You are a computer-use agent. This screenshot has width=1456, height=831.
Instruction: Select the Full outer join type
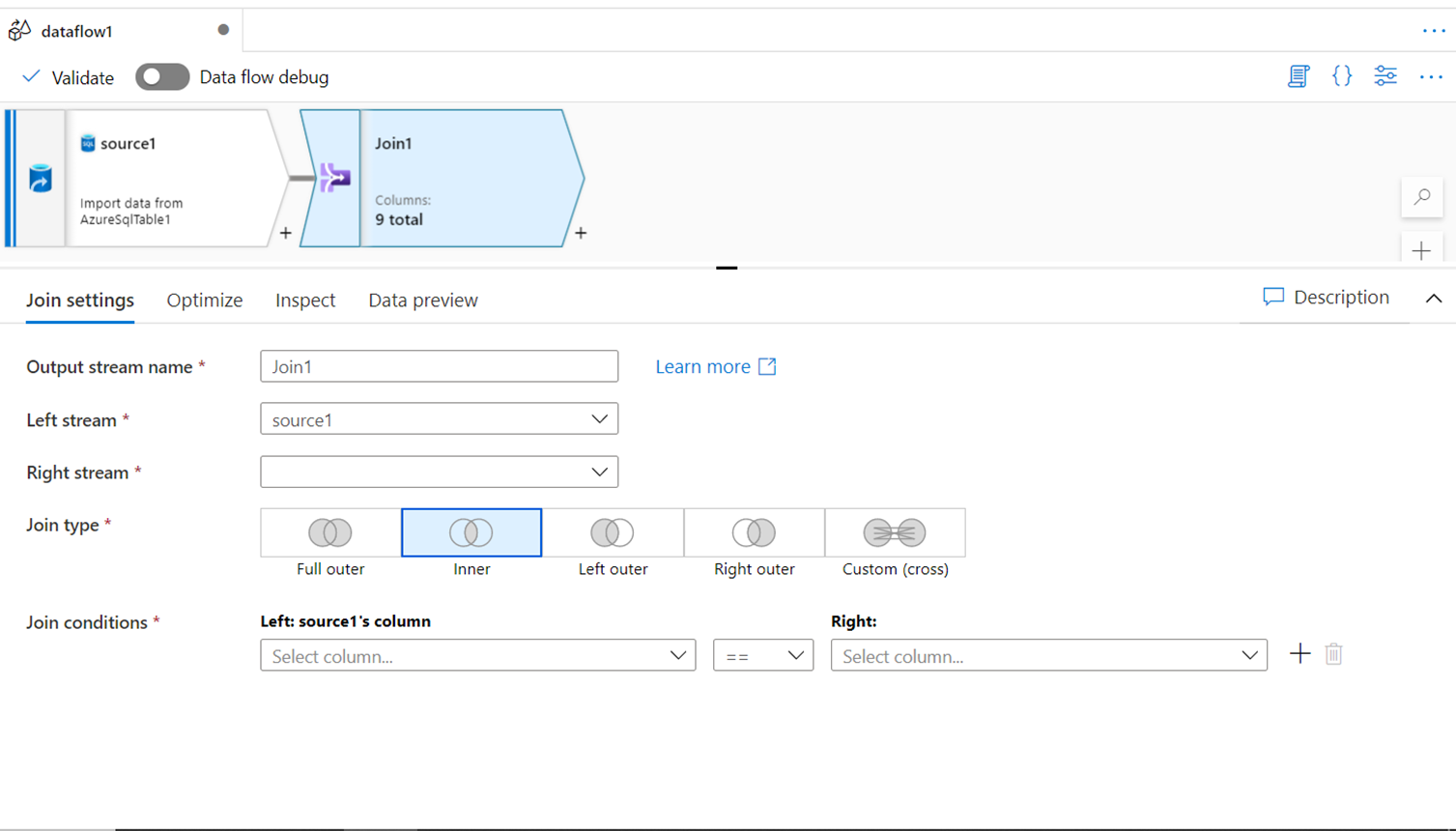click(x=330, y=533)
